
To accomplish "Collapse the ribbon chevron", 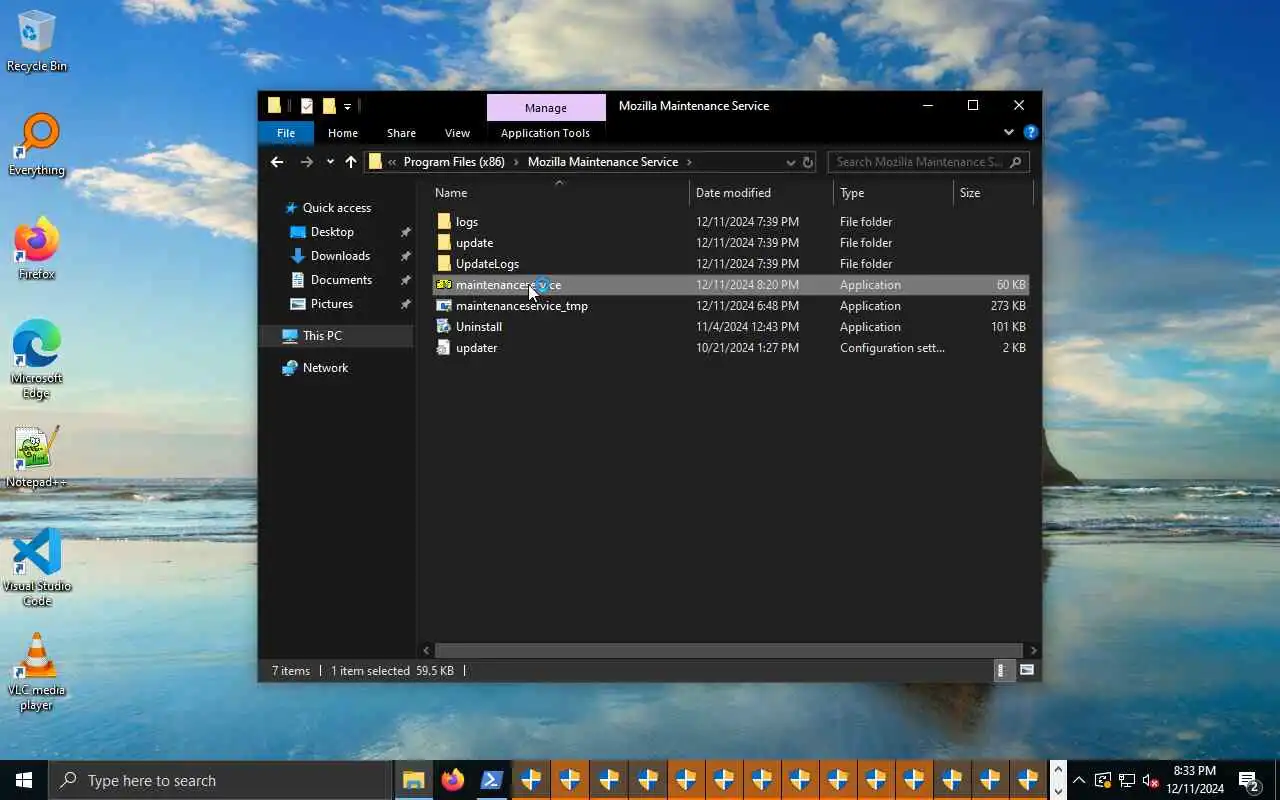I will [1008, 132].
